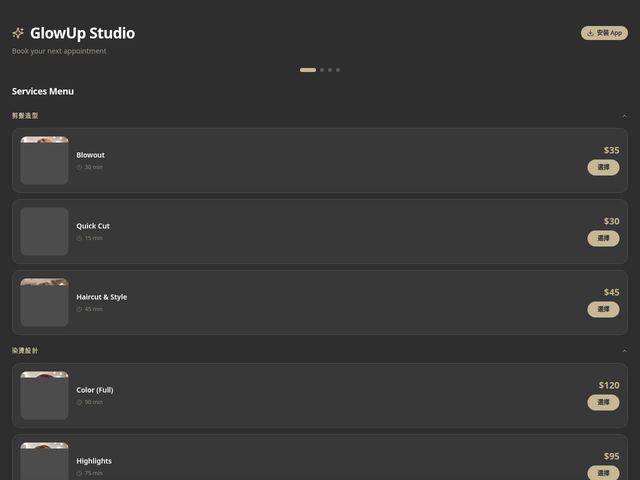The image size is (640, 480).
Task: Click the $95 Highlights price
Action: [611, 456]
